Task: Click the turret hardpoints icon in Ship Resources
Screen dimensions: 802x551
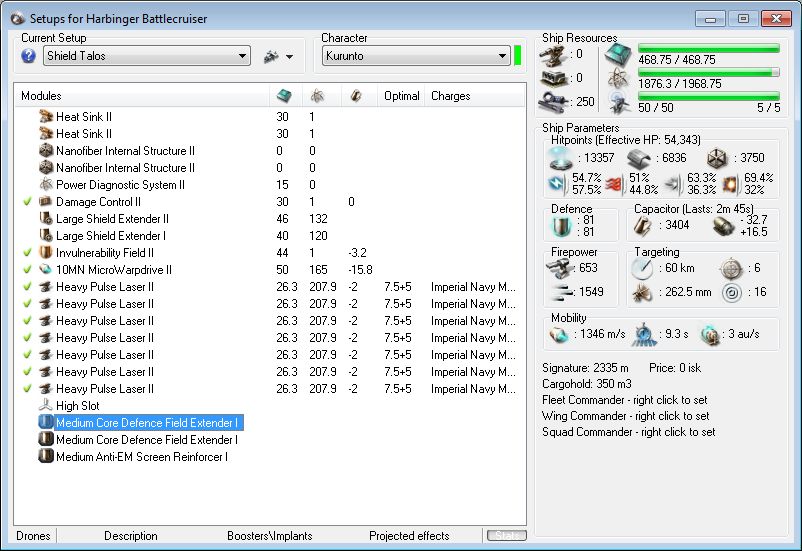Action: pos(555,55)
